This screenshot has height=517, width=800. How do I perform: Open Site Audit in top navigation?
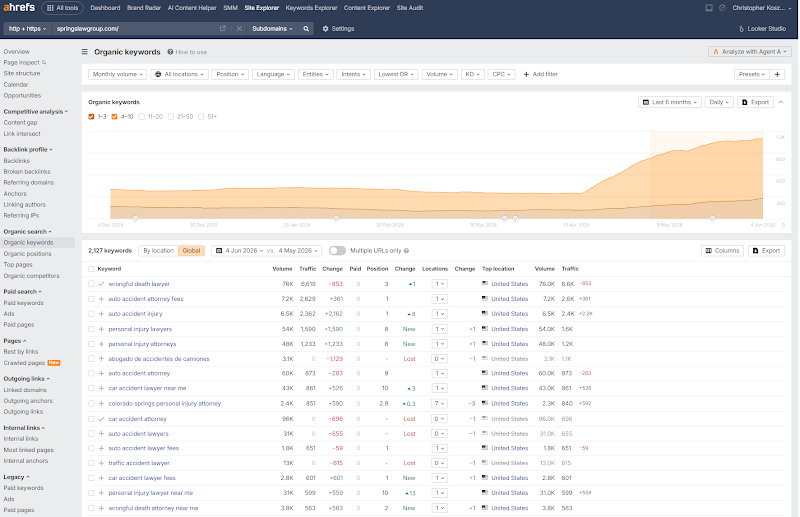coord(410,8)
